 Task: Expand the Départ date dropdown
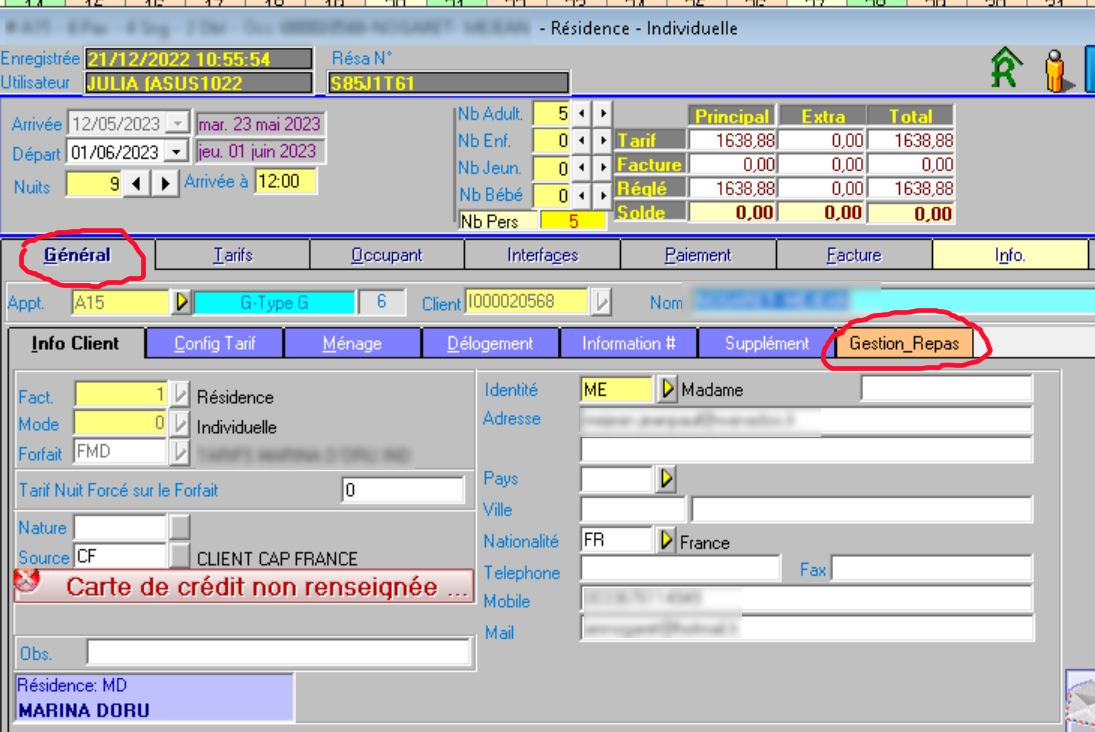click(x=177, y=152)
